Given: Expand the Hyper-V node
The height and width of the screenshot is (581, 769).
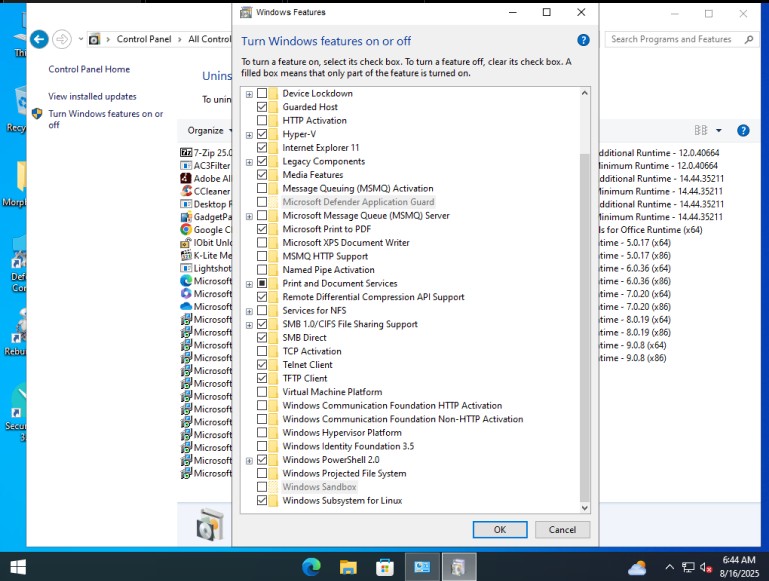Looking at the screenshot, I should click(249, 135).
